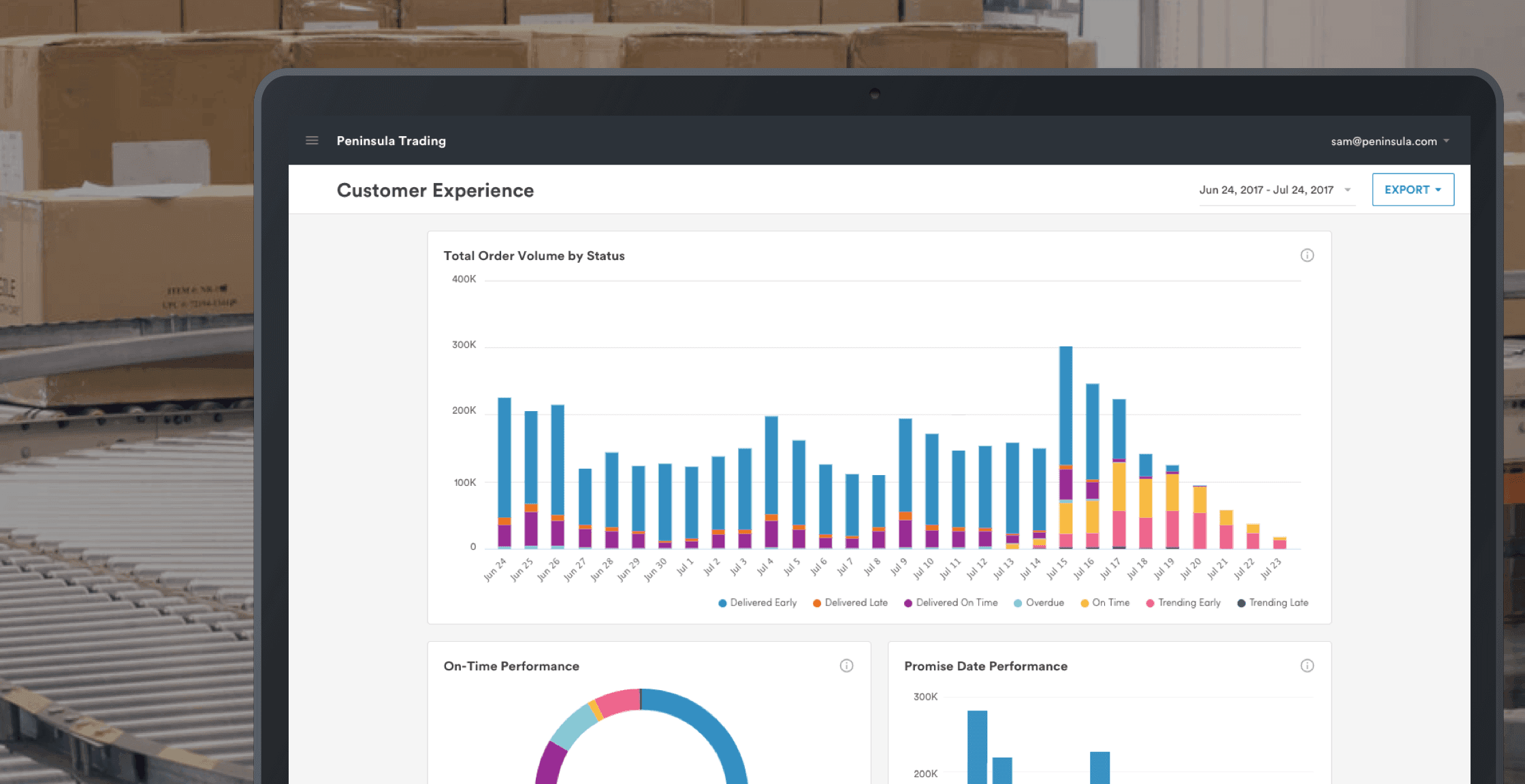Click the info icon beside Total Order Volume by Status

1306,255
